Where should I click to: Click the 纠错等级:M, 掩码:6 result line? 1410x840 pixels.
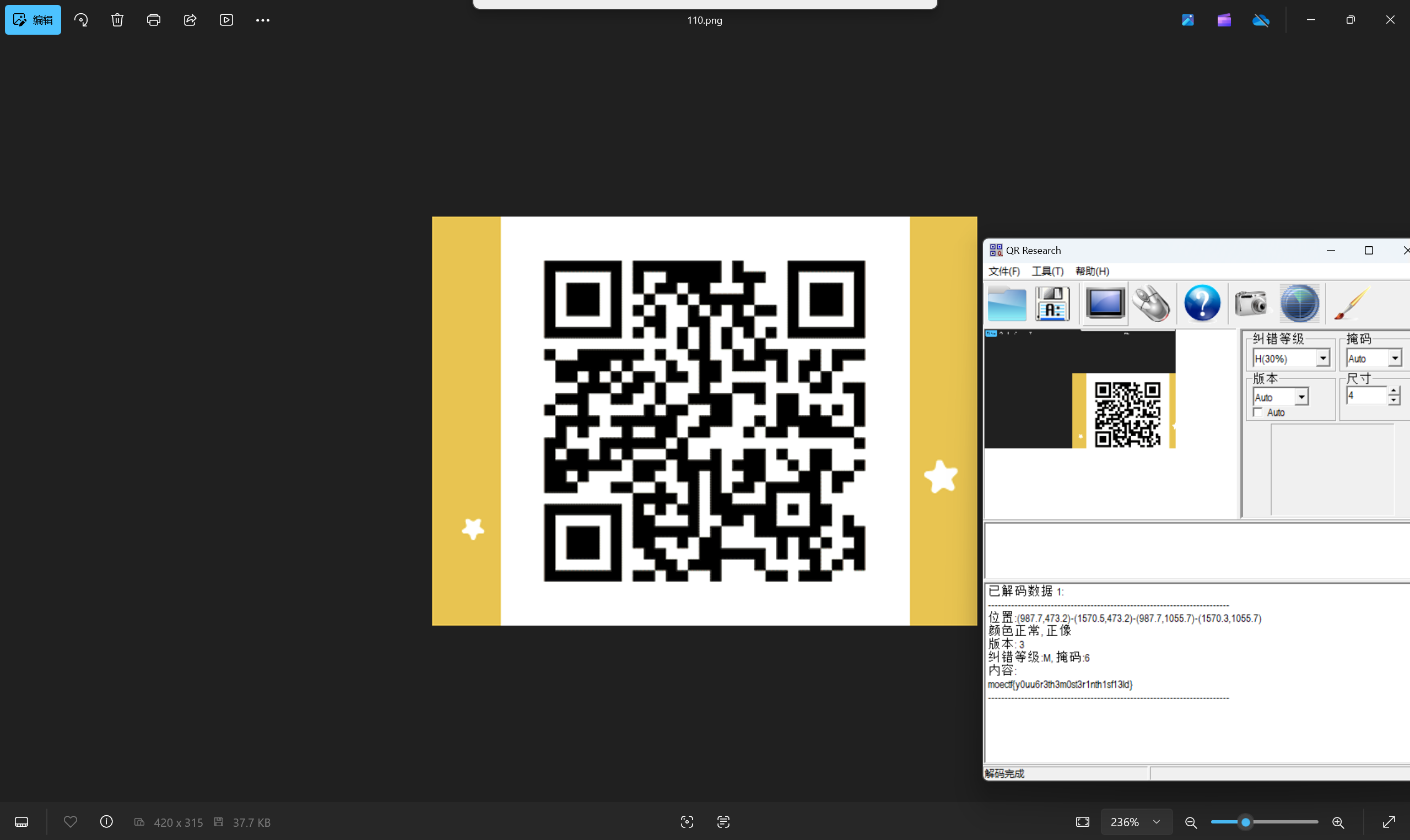(x=1039, y=657)
